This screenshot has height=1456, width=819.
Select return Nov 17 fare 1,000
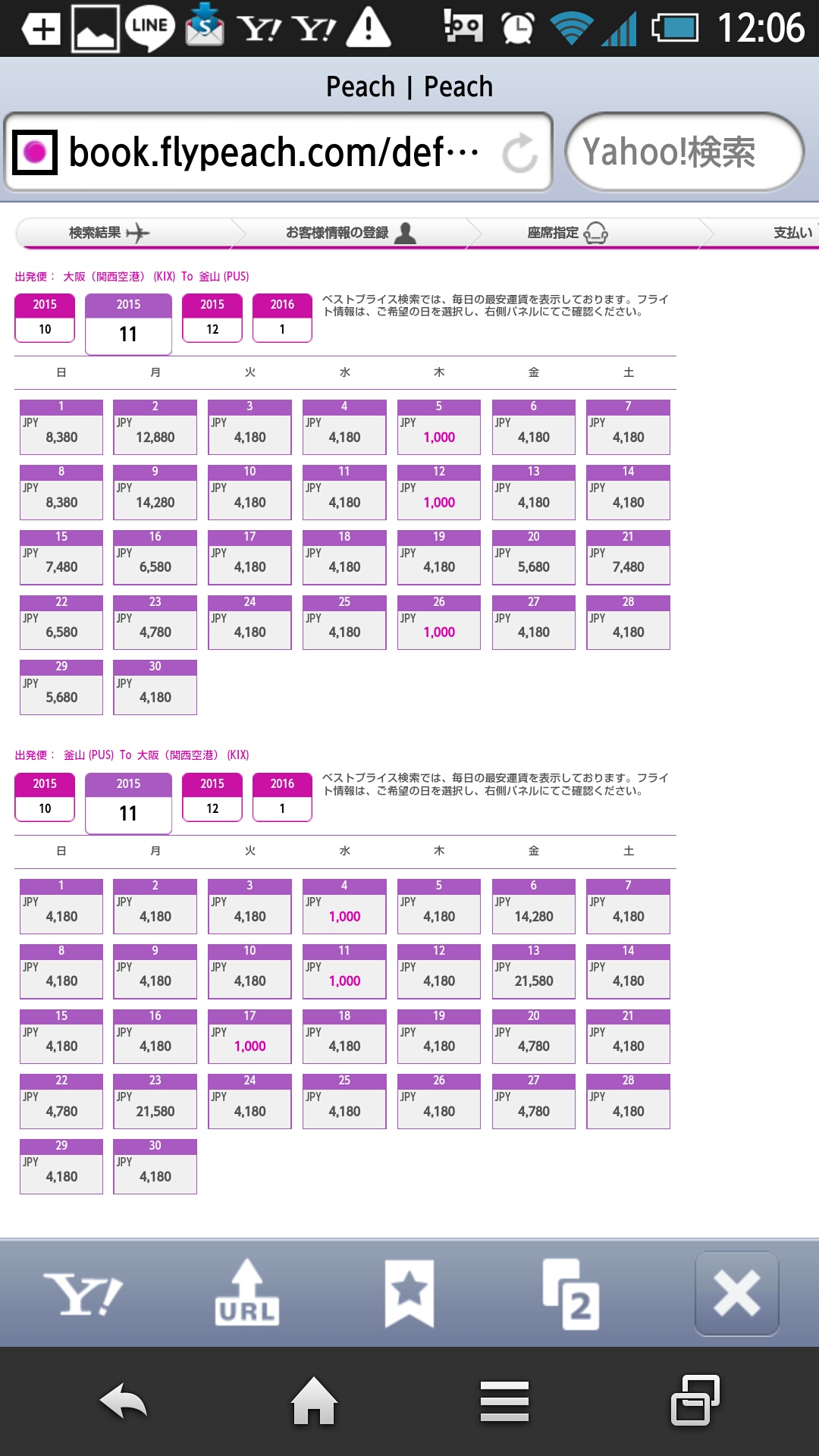point(249,1037)
